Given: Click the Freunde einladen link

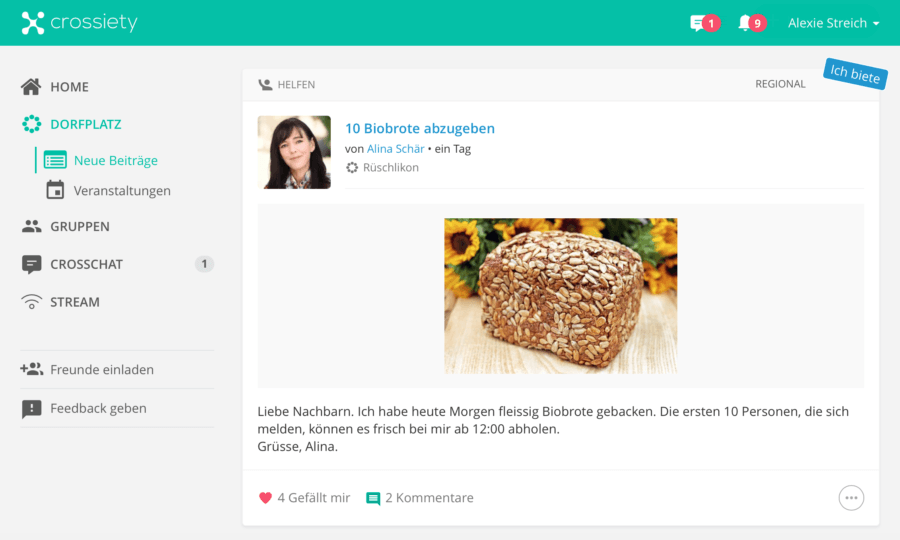Looking at the screenshot, I should click(x=102, y=370).
